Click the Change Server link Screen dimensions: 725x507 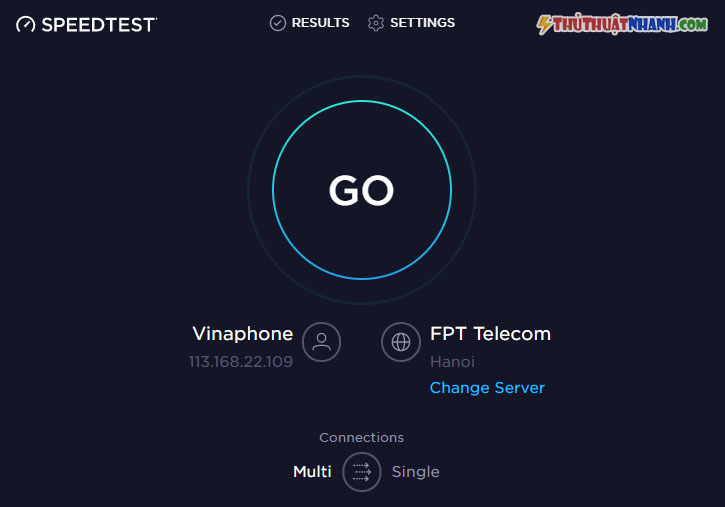tap(487, 388)
